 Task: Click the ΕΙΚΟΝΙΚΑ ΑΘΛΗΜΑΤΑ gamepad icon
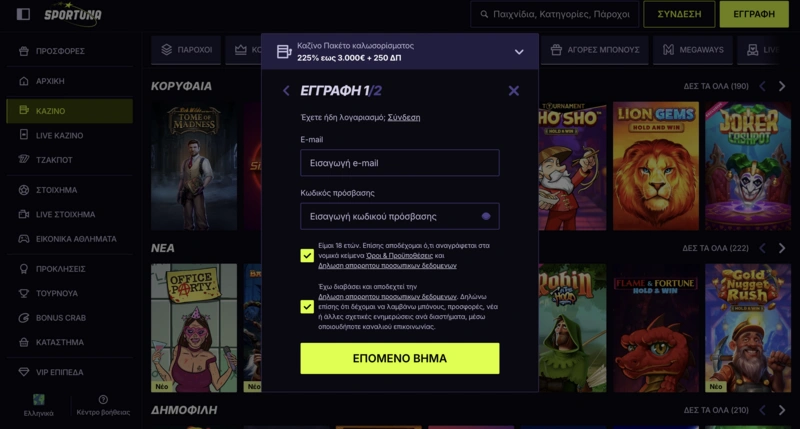coord(23,239)
